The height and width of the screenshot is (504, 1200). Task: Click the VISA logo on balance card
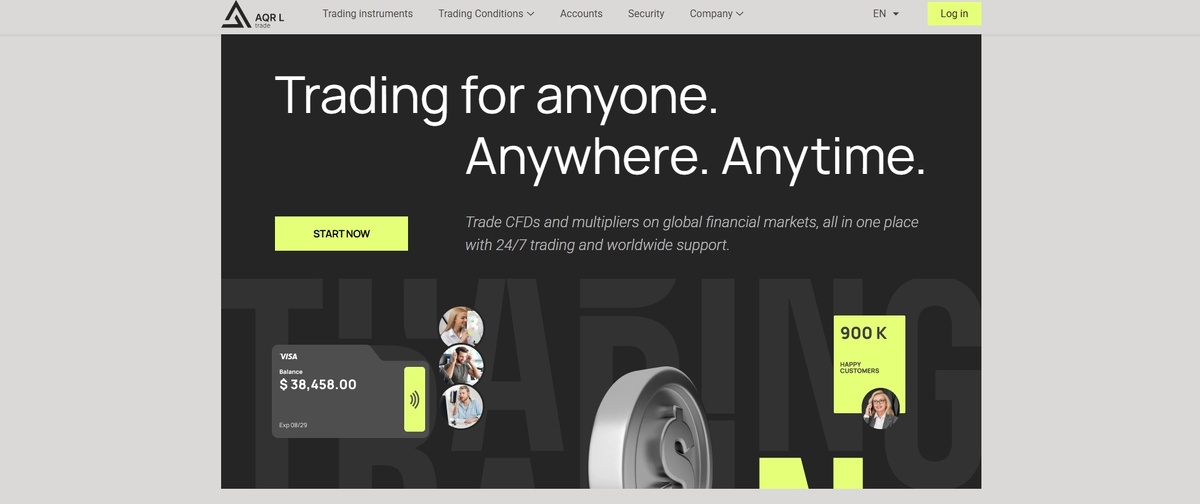tap(288, 356)
